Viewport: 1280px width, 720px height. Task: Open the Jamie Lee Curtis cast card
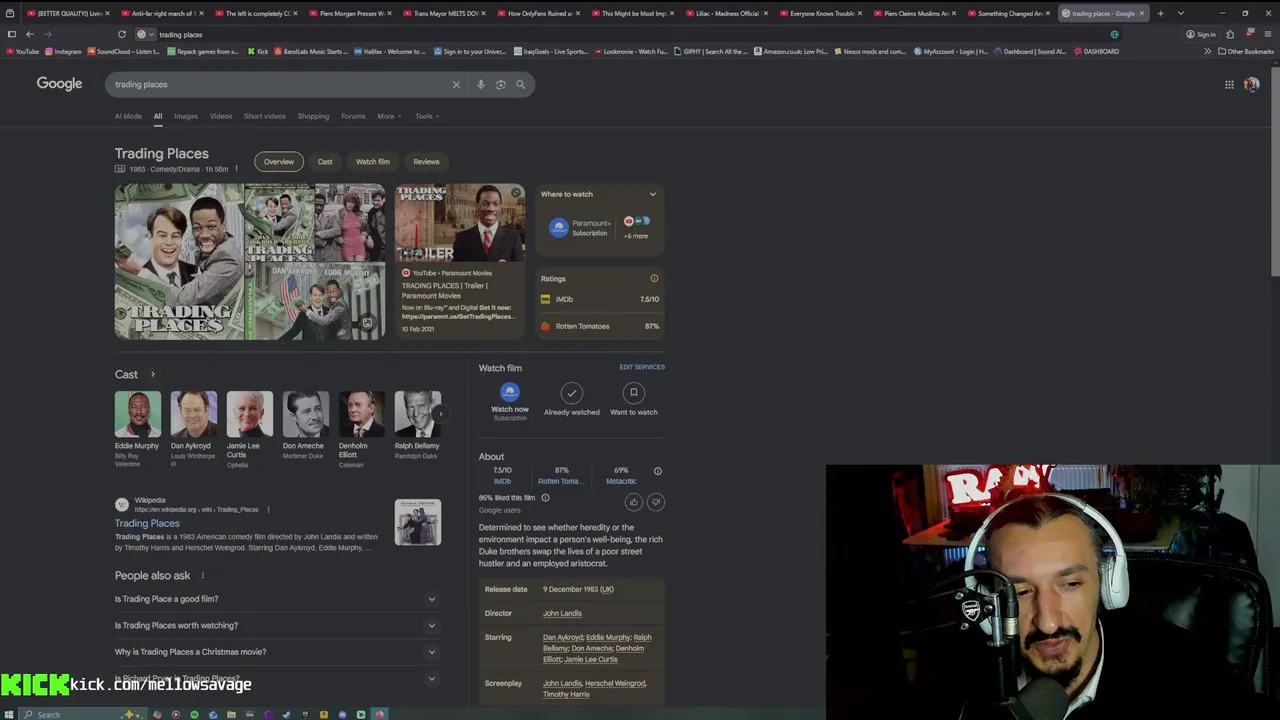click(x=249, y=429)
